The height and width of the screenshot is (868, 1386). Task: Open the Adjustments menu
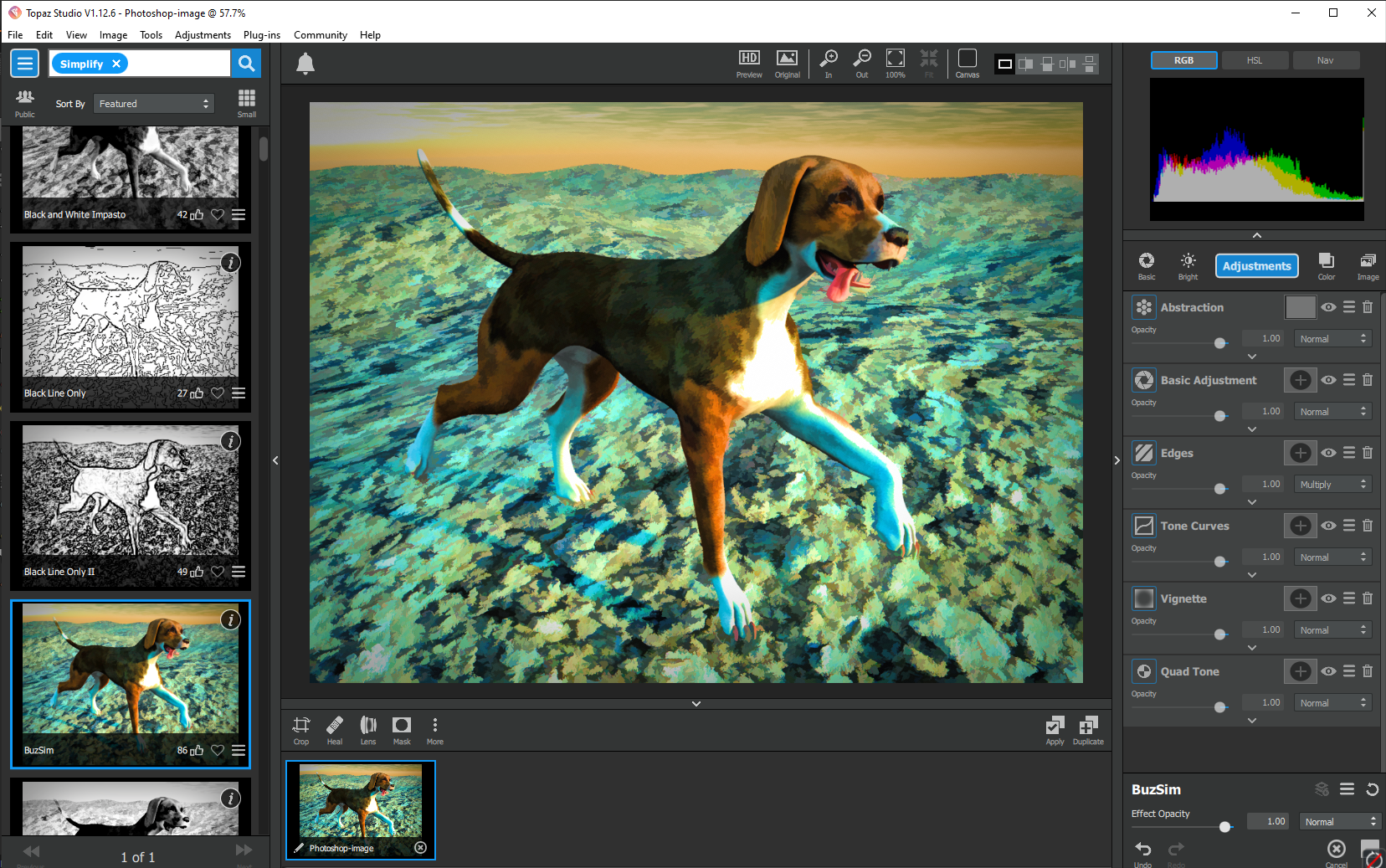coord(203,35)
